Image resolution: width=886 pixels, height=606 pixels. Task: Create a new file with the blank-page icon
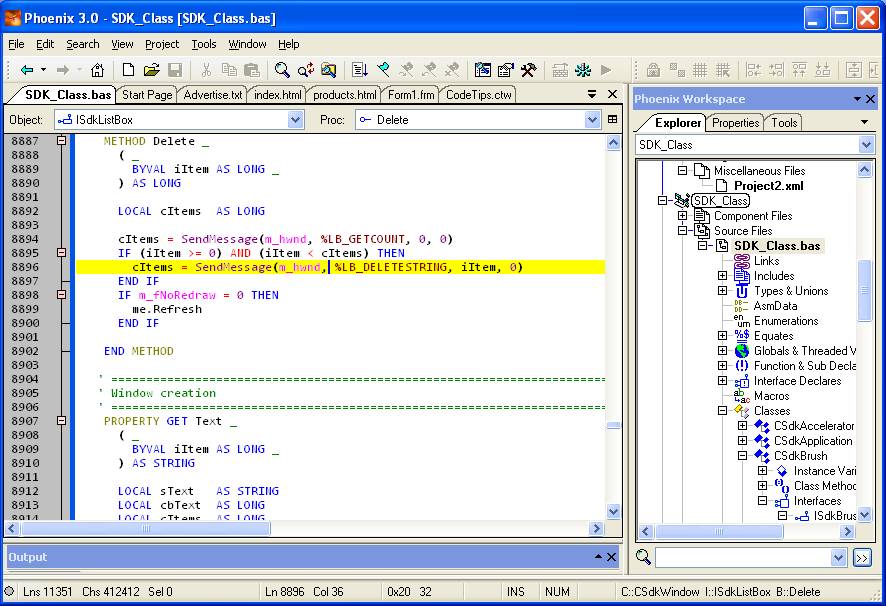click(x=128, y=70)
